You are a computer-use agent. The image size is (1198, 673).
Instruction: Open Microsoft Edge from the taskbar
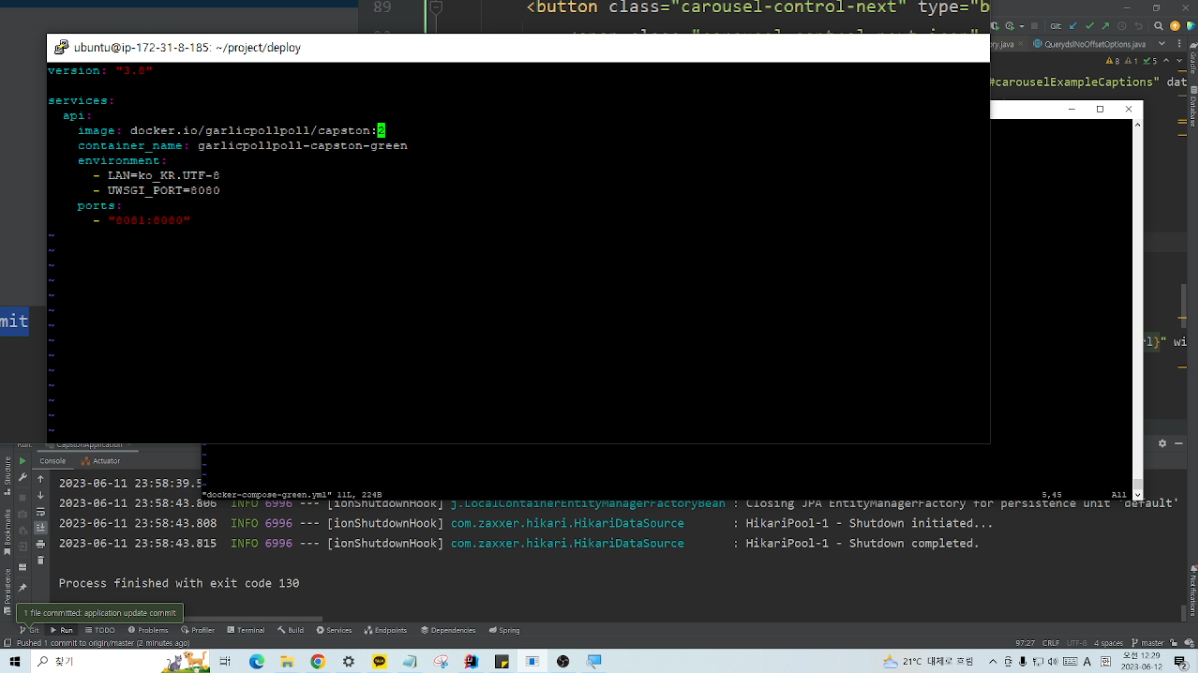click(x=257, y=662)
